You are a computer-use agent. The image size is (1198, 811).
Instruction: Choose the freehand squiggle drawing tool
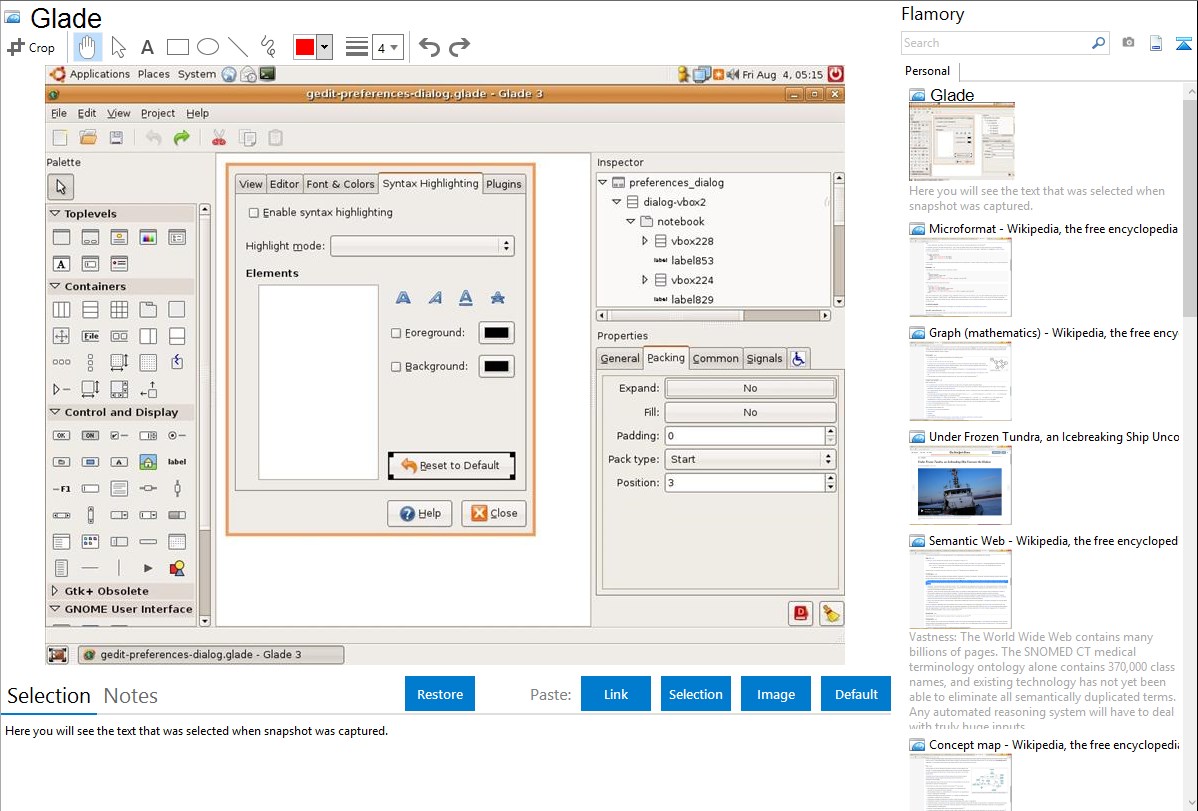(267, 47)
